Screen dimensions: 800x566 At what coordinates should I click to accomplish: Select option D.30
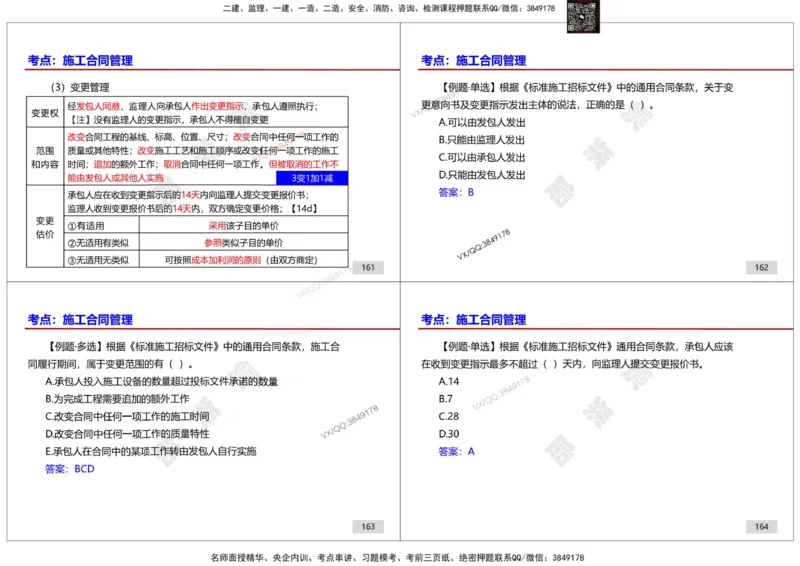pos(449,434)
